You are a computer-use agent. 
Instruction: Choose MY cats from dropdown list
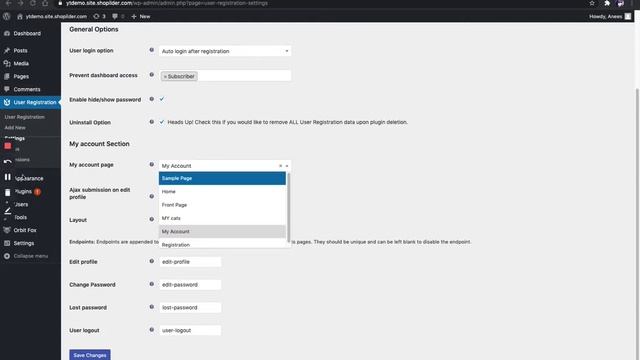[x=222, y=218]
